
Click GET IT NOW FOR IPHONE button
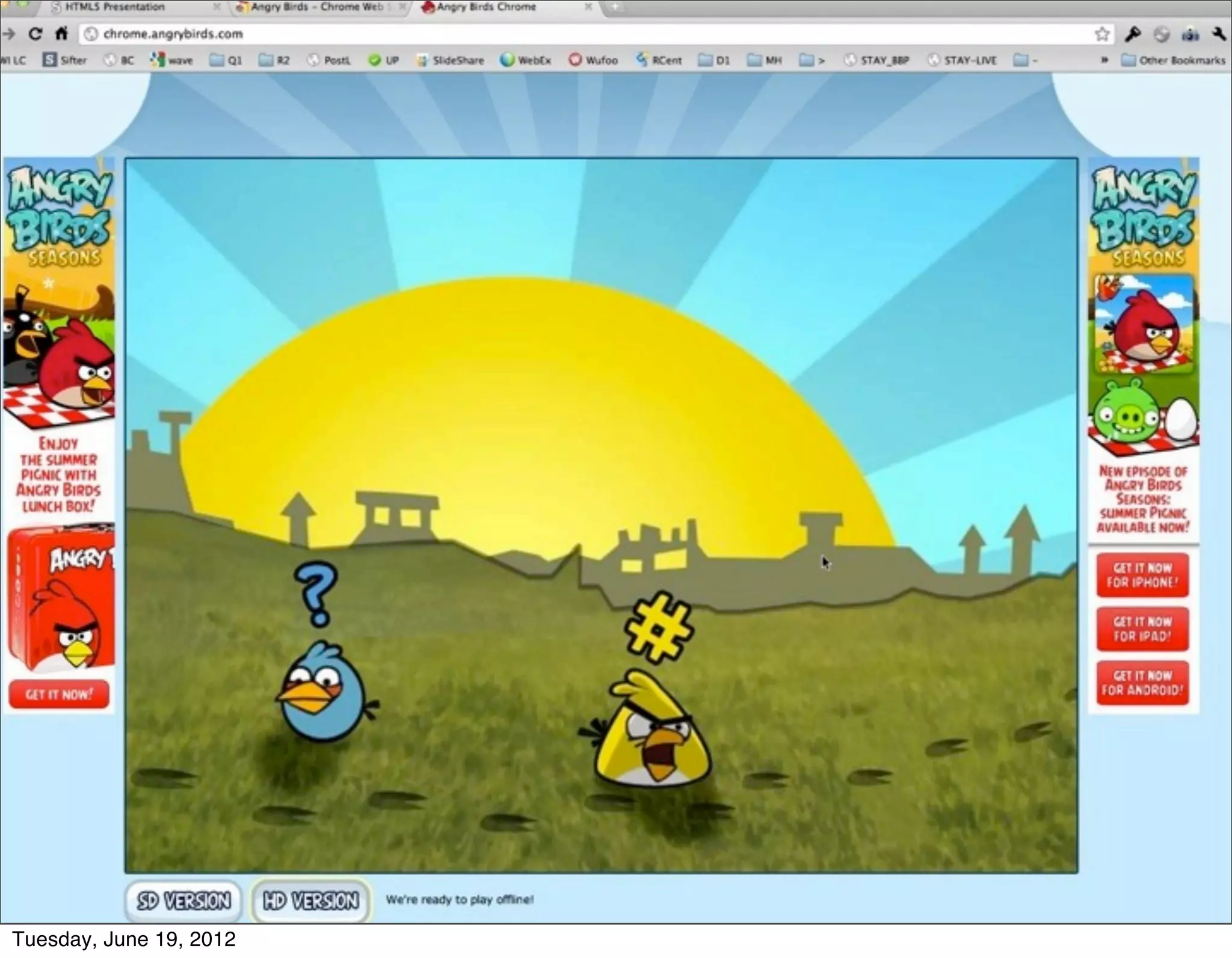pos(1142,576)
